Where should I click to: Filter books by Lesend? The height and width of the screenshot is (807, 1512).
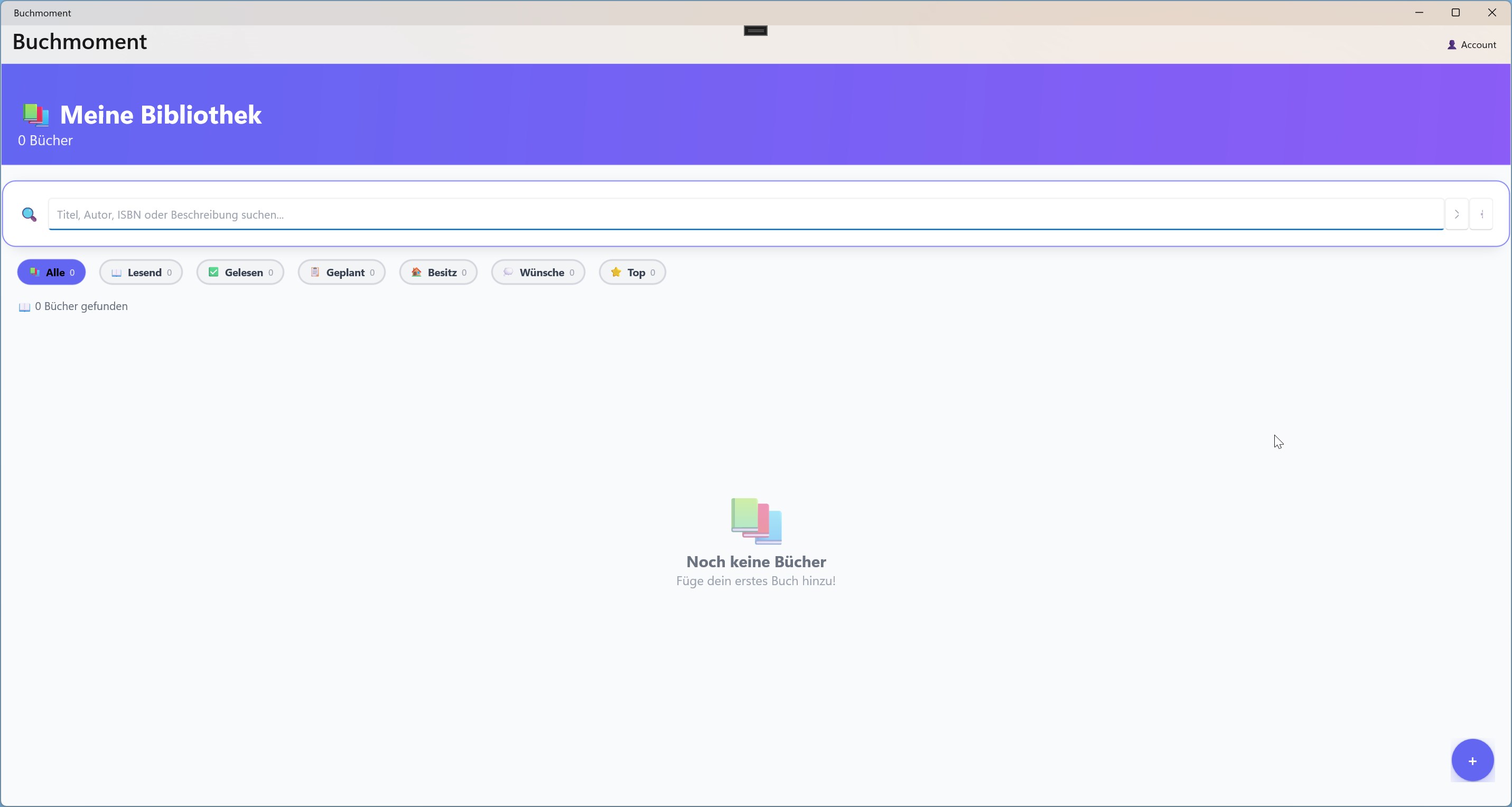click(141, 273)
